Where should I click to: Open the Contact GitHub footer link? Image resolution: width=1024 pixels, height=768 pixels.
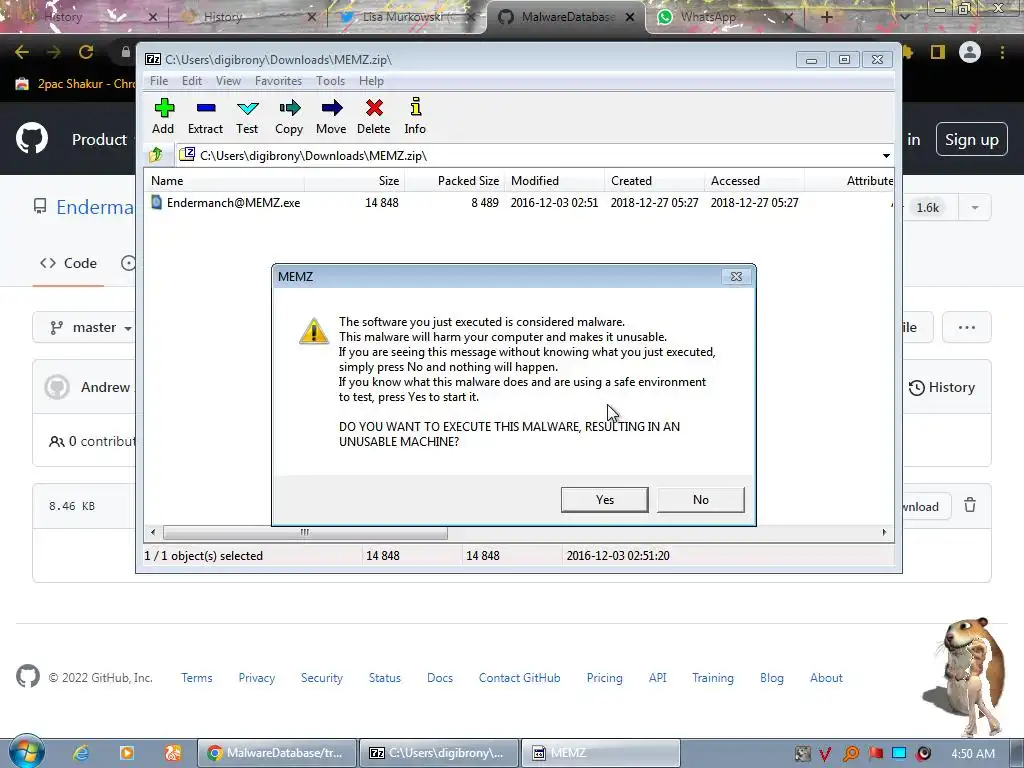point(519,678)
